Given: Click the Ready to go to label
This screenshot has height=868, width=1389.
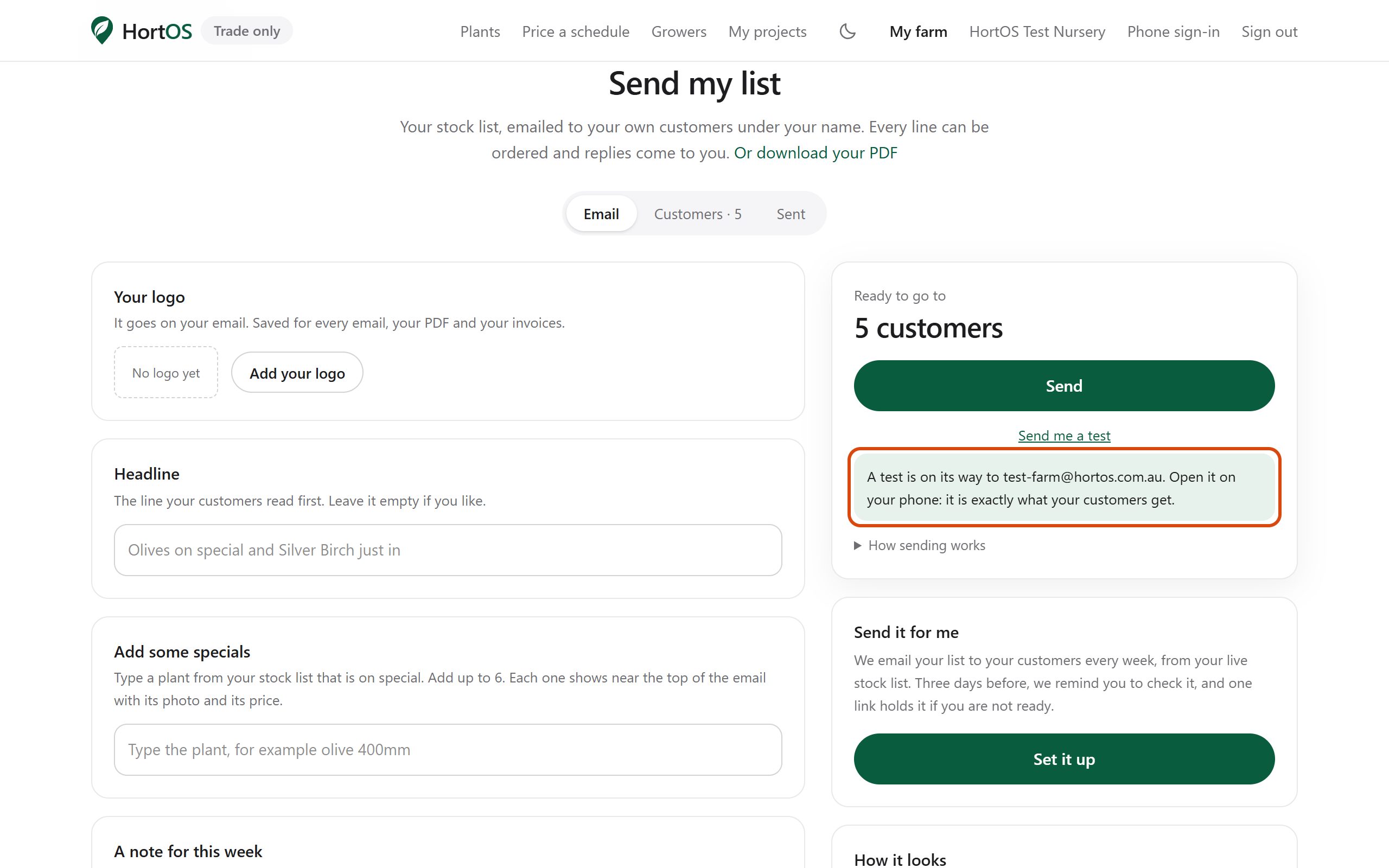Looking at the screenshot, I should point(900,296).
